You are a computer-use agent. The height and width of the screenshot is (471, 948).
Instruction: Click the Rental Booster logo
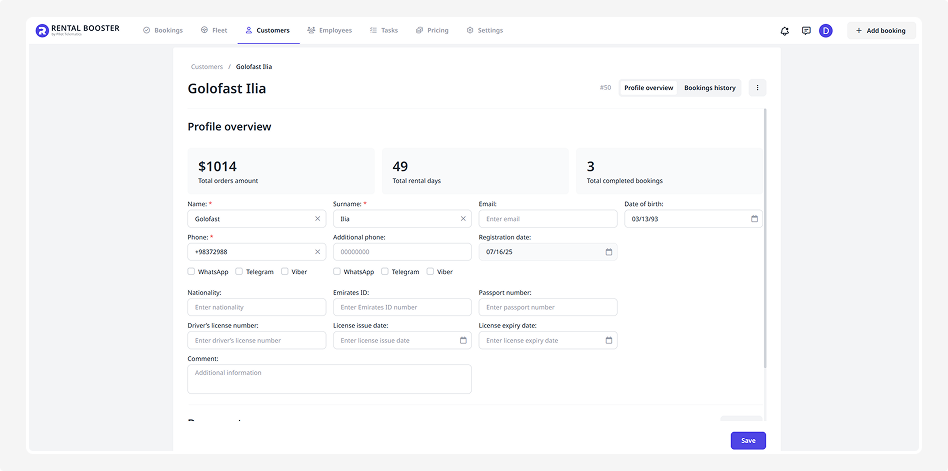click(x=77, y=30)
